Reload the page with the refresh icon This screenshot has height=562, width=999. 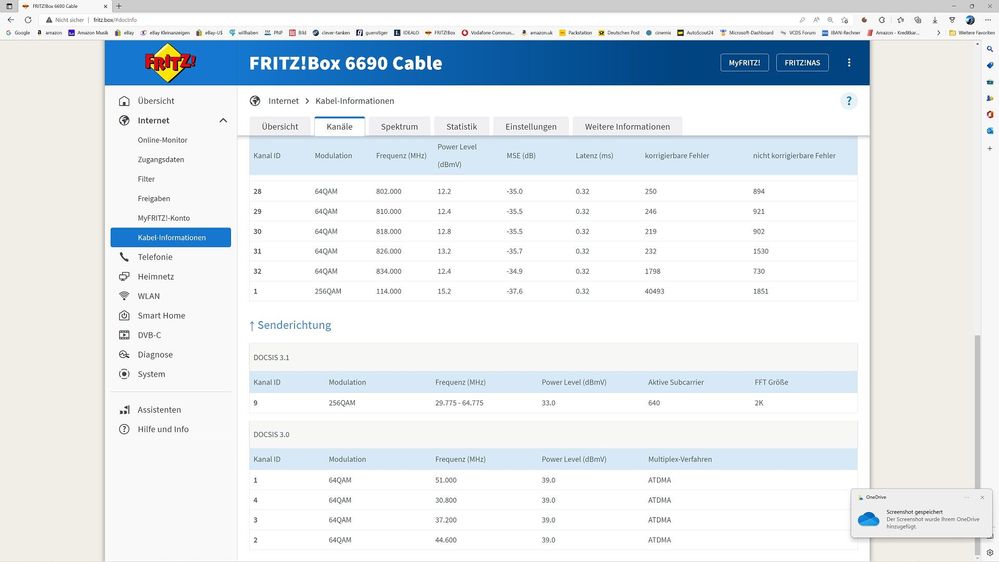tap(27, 20)
